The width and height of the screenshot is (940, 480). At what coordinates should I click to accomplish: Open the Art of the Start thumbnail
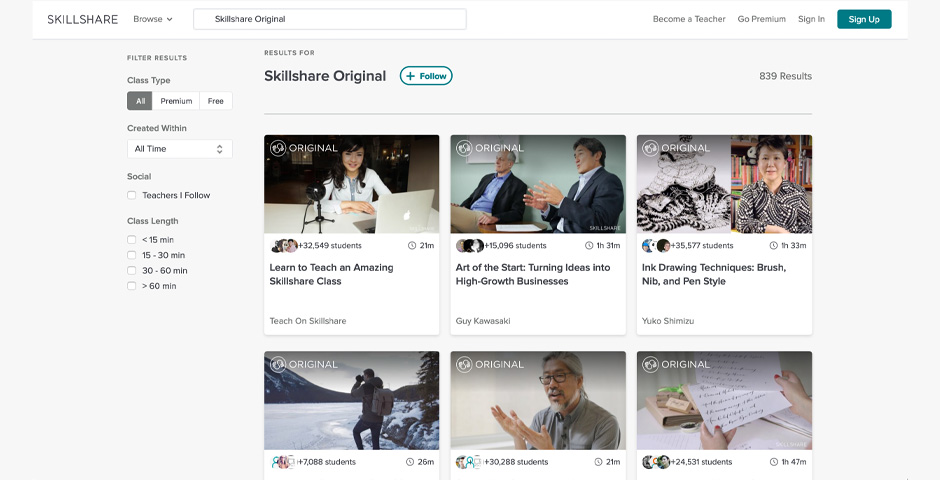(x=538, y=184)
